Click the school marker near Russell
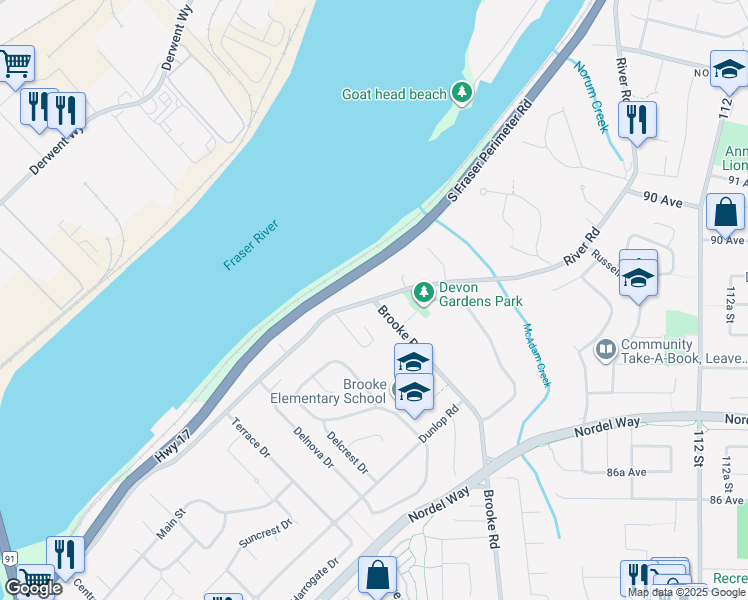This screenshot has height=600, width=748. [x=638, y=280]
